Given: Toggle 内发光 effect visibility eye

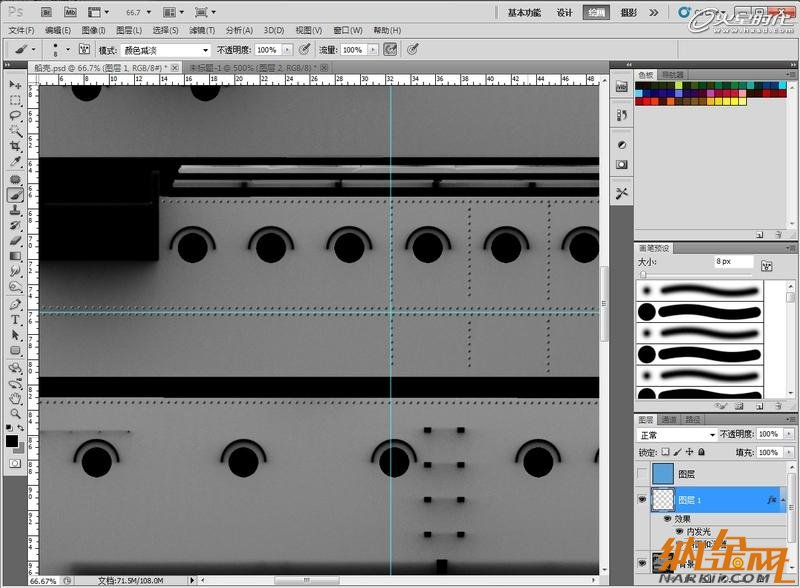Looking at the screenshot, I should [679, 531].
